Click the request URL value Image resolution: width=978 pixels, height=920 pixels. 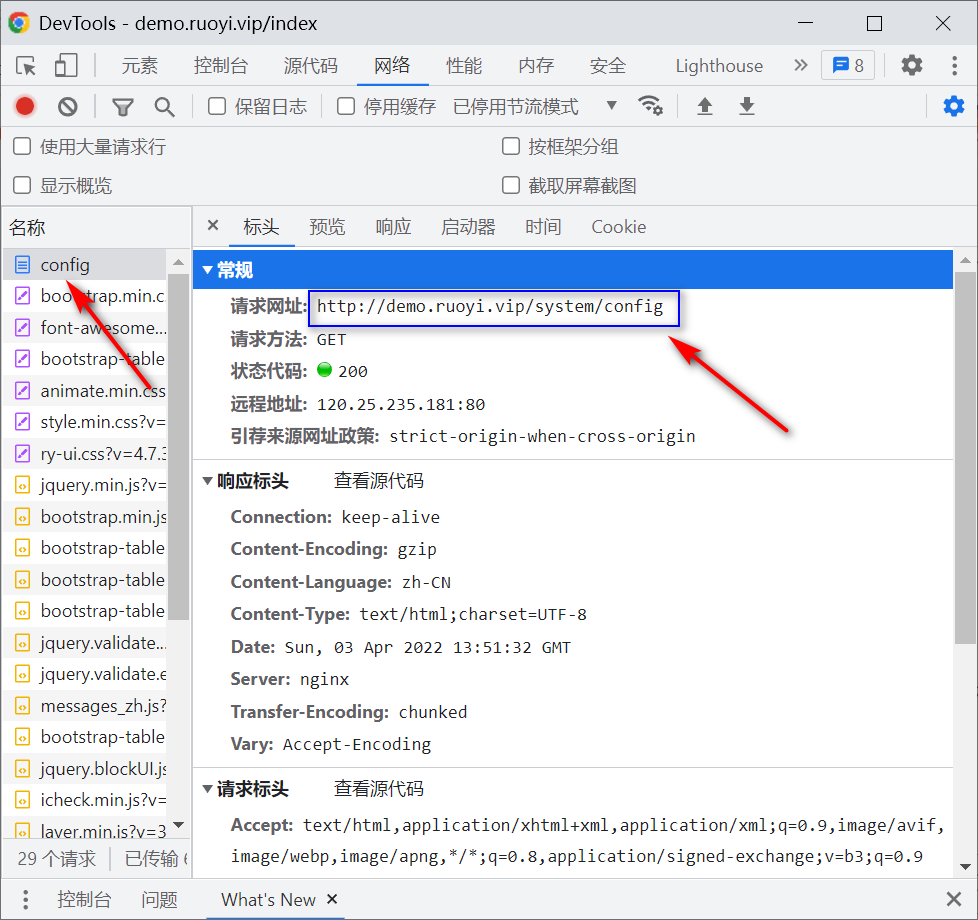point(490,306)
